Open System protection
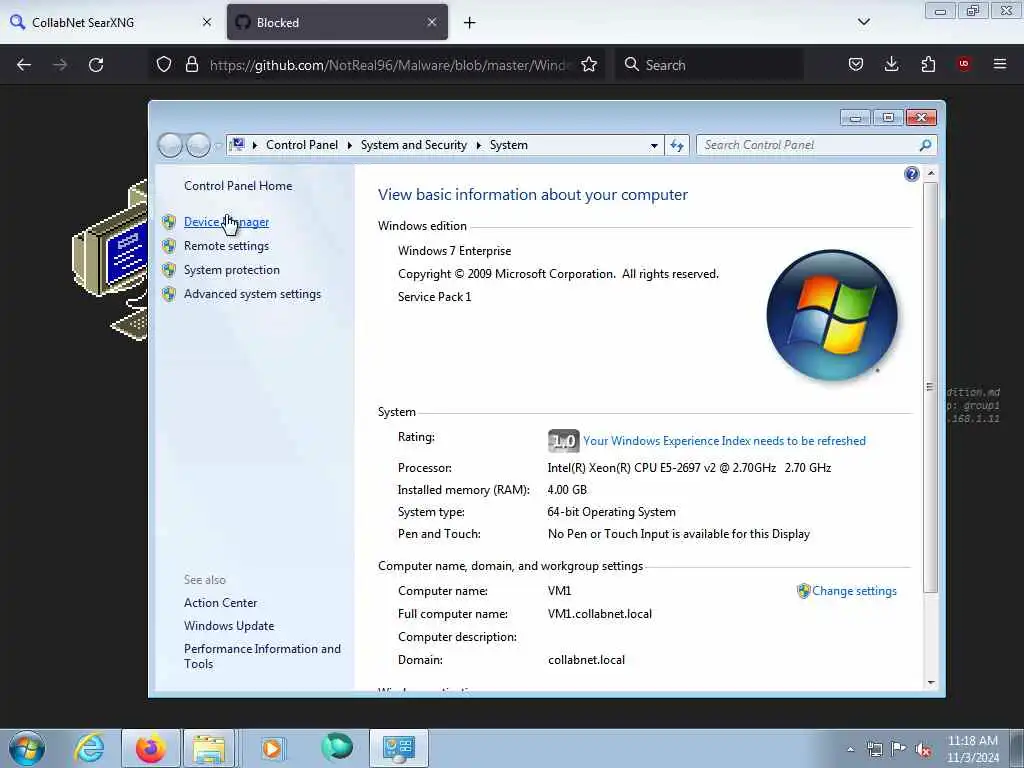The image size is (1024, 768). pyautogui.click(x=231, y=270)
